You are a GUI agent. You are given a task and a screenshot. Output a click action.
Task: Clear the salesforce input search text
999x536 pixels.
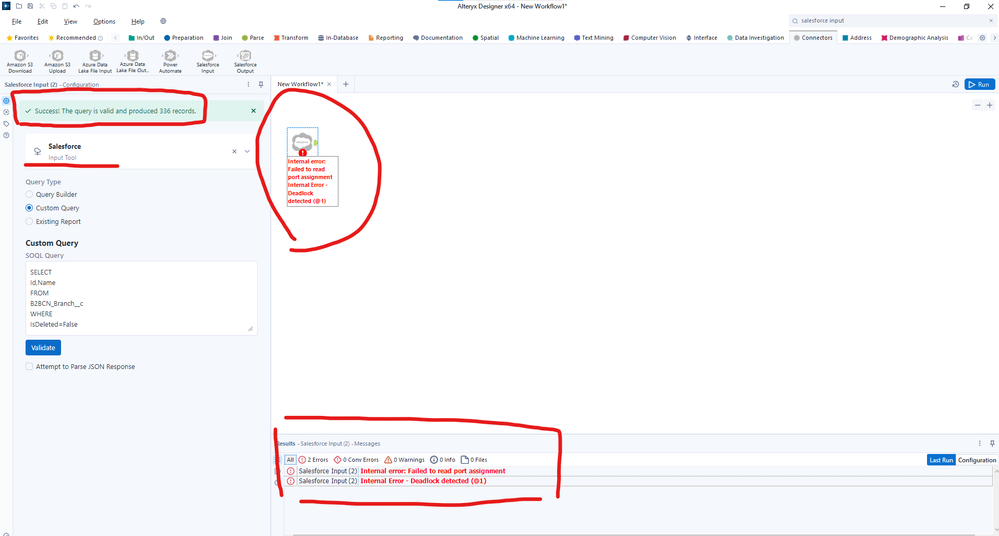click(x=991, y=20)
